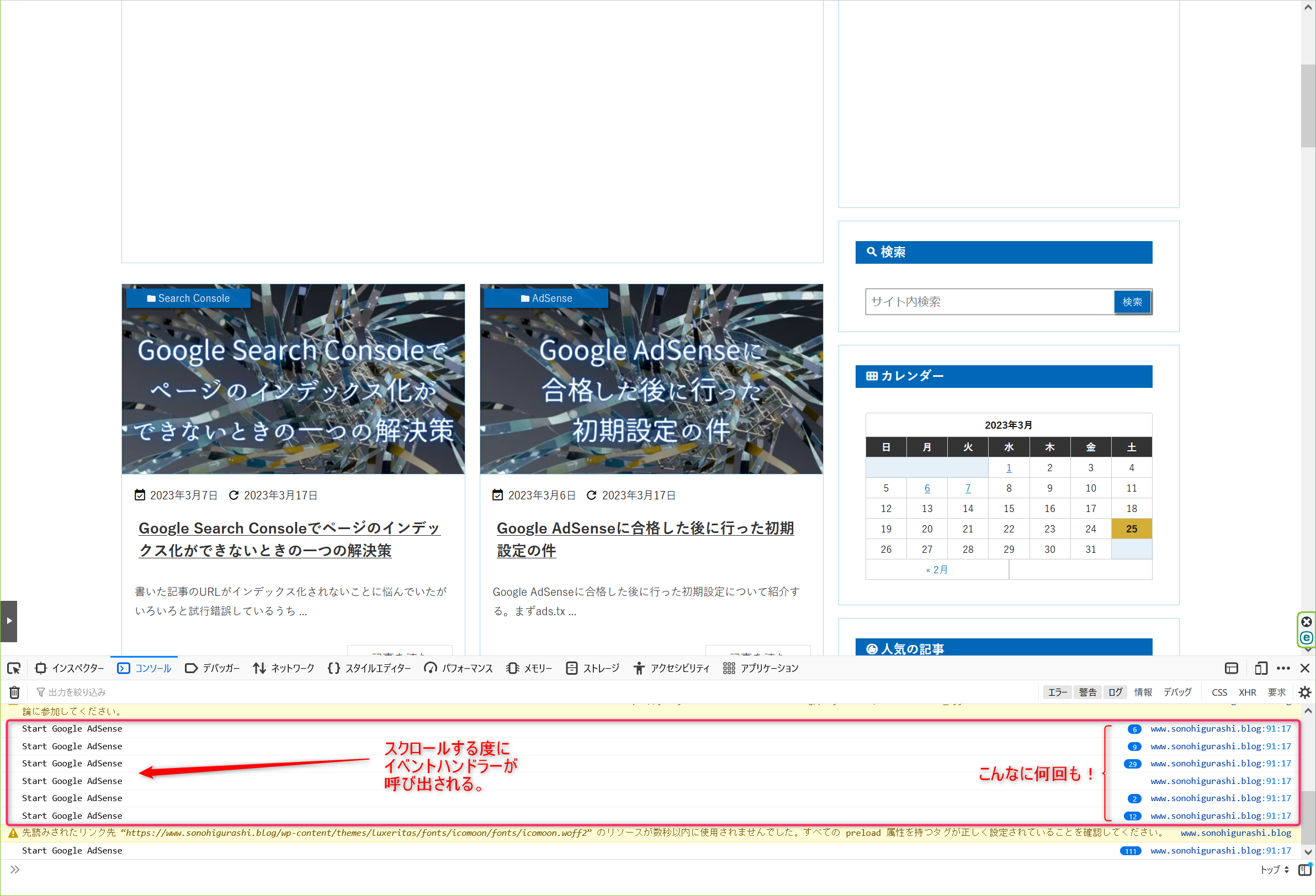Click the X circle icon at right edge
The height and width of the screenshot is (896, 1316).
tap(1306, 621)
